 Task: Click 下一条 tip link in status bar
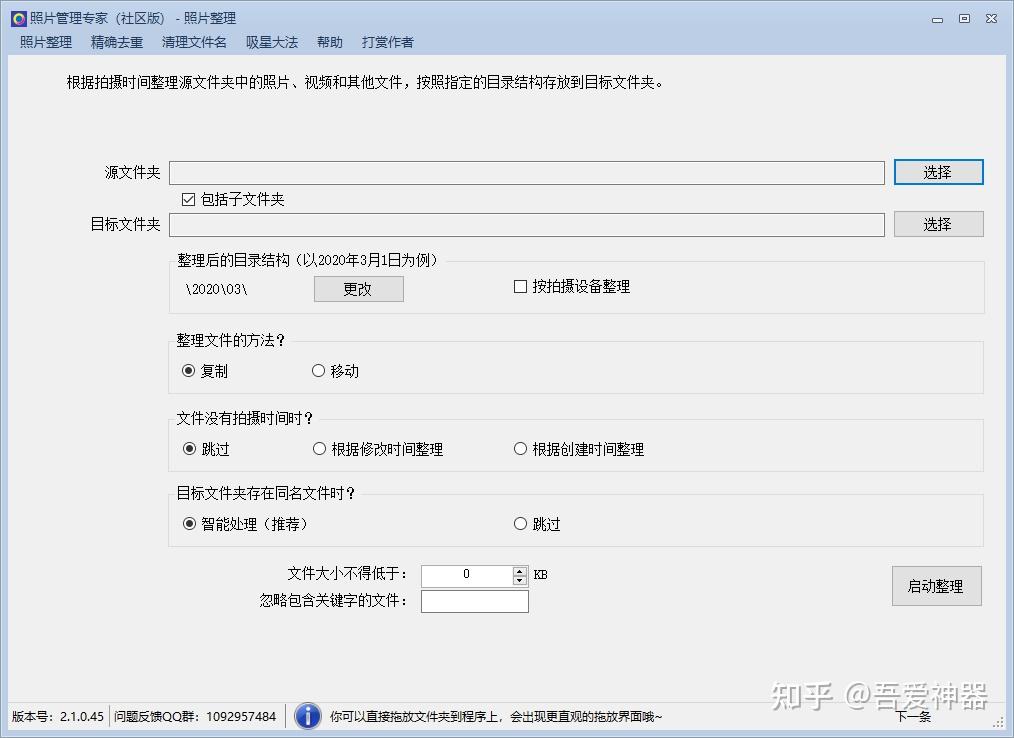pyautogui.click(x=913, y=716)
